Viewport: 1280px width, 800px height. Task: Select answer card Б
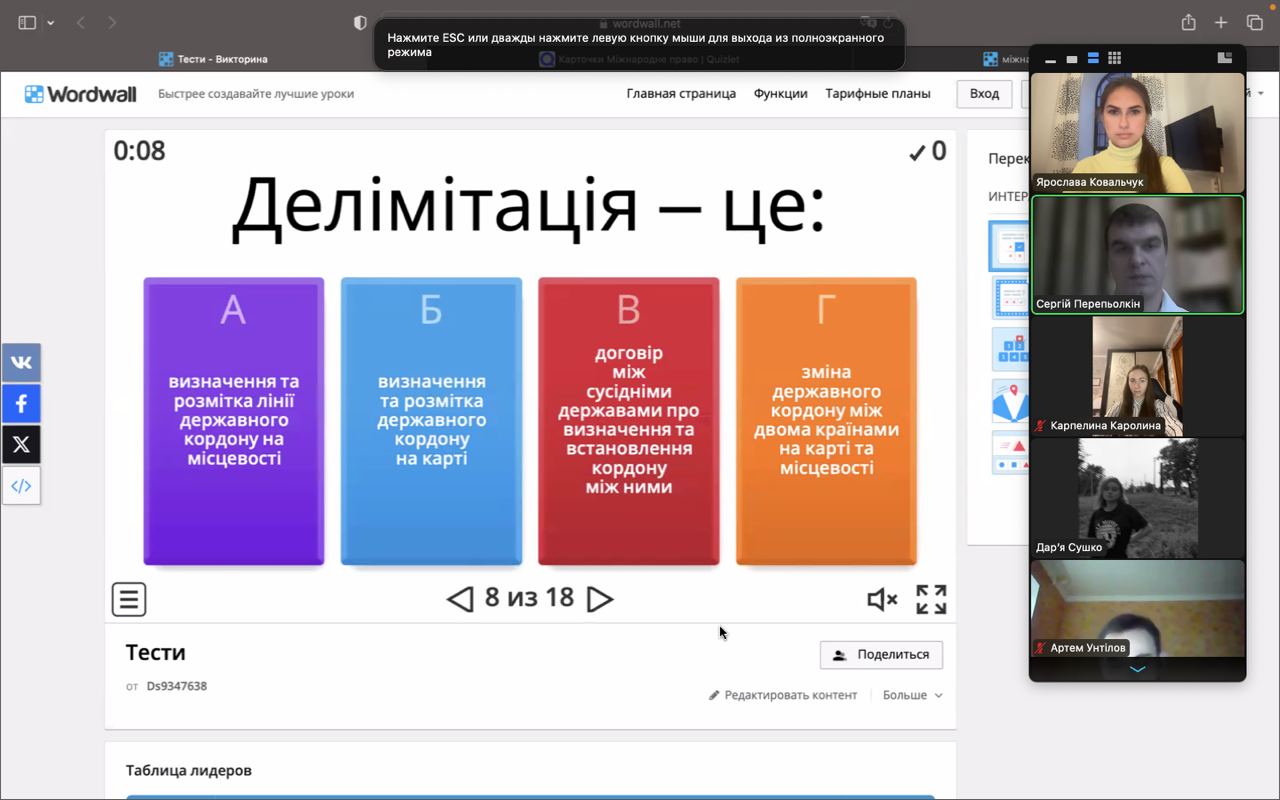coord(431,421)
